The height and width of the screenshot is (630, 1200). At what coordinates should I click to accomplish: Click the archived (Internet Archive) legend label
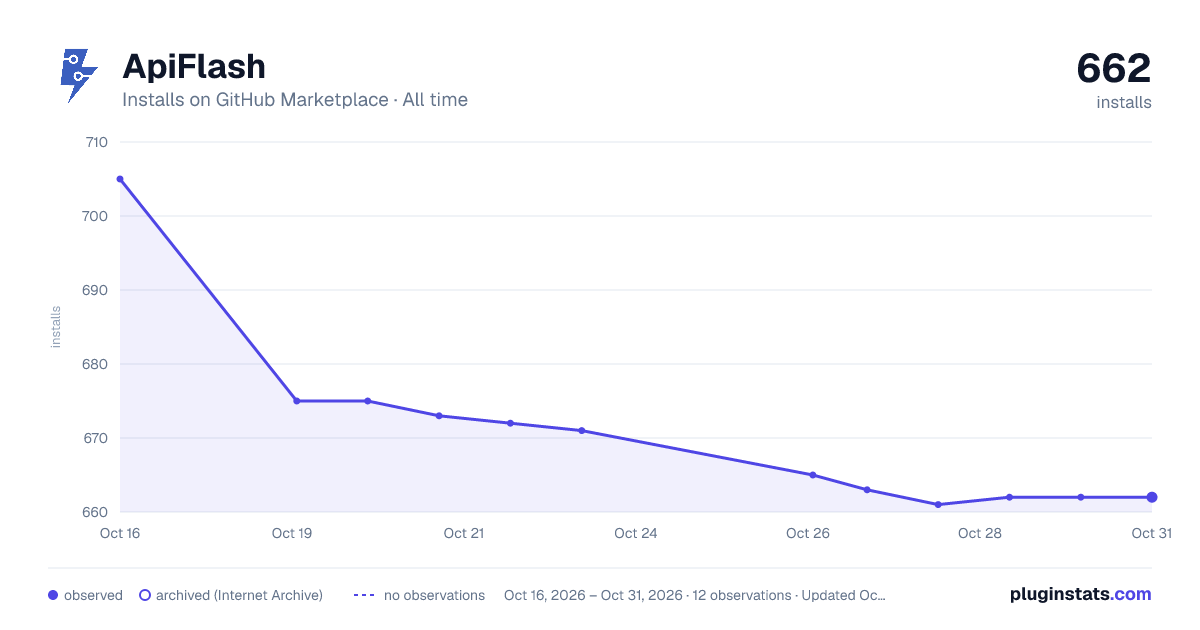[239, 595]
